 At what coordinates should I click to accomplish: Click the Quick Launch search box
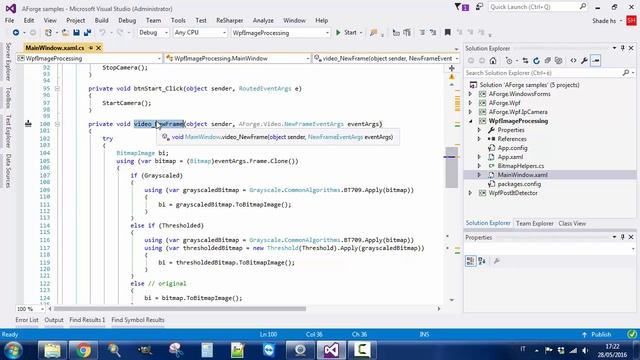click(x=538, y=7)
